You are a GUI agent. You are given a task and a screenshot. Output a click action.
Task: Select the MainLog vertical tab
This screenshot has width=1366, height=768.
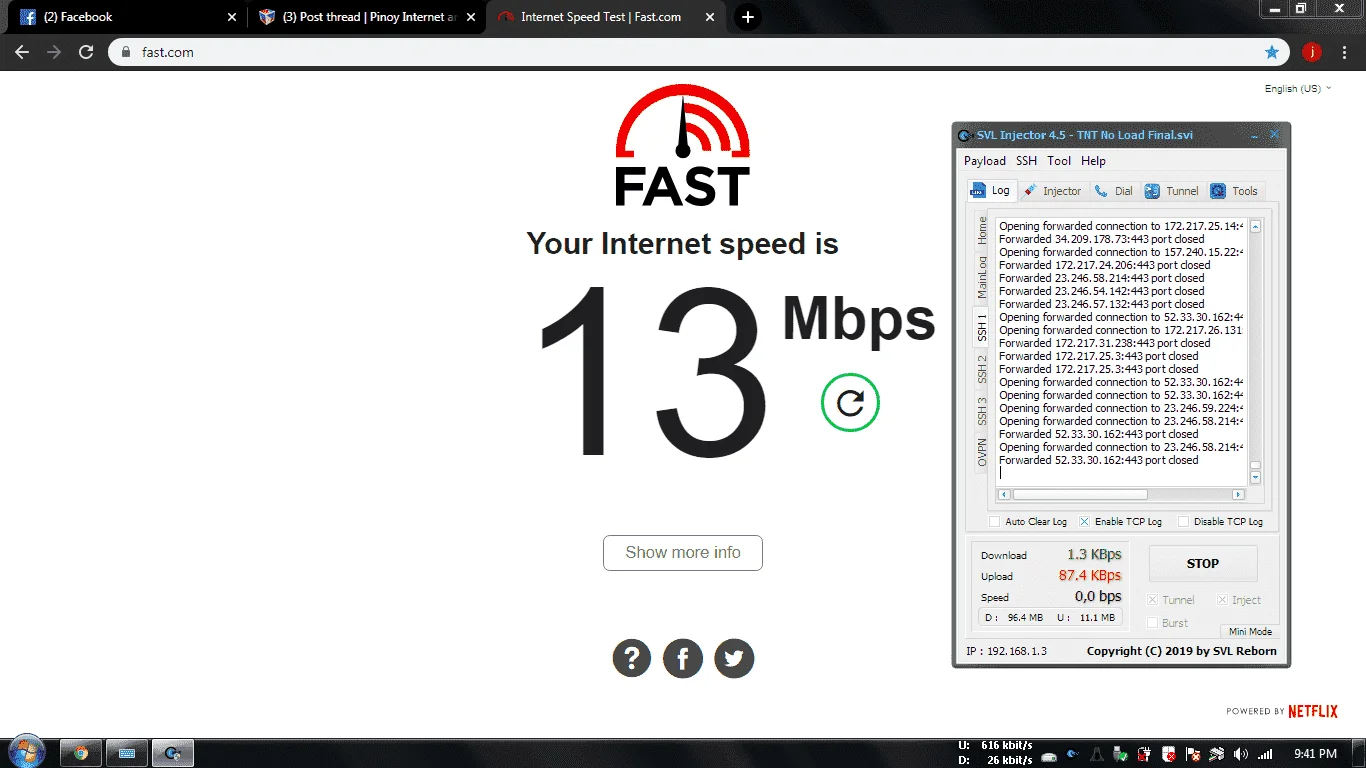pyautogui.click(x=982, y=276)
